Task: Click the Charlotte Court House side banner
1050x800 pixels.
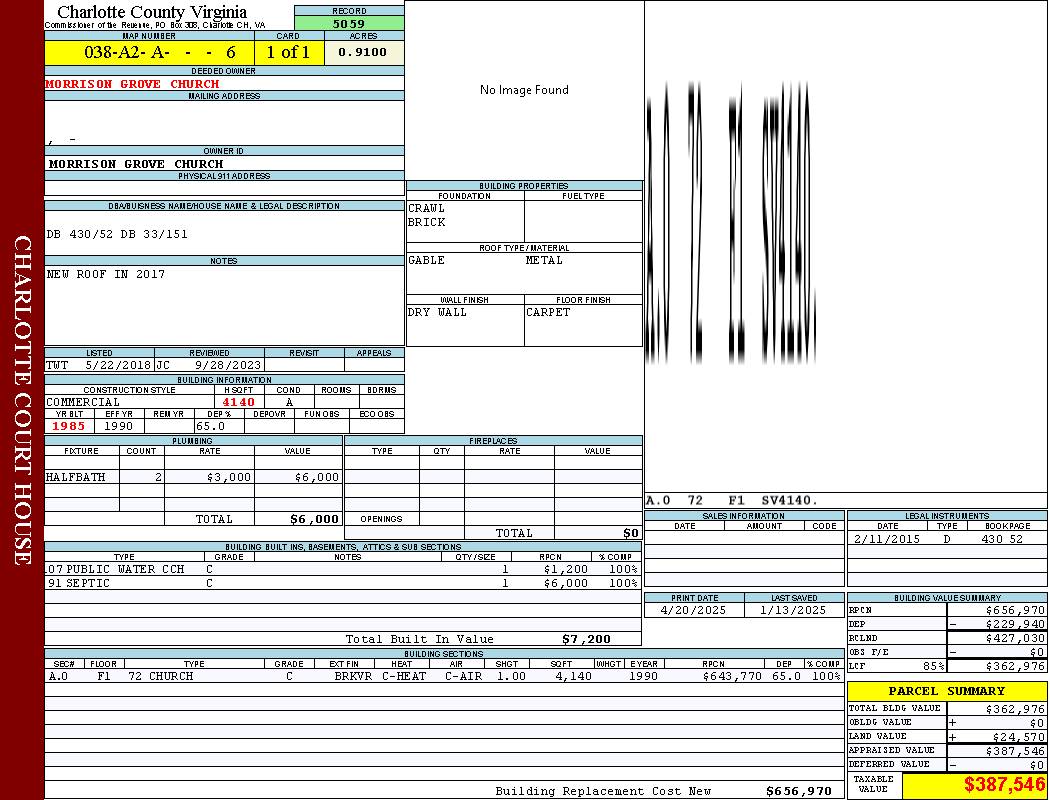Action: [x=22, y=400]
